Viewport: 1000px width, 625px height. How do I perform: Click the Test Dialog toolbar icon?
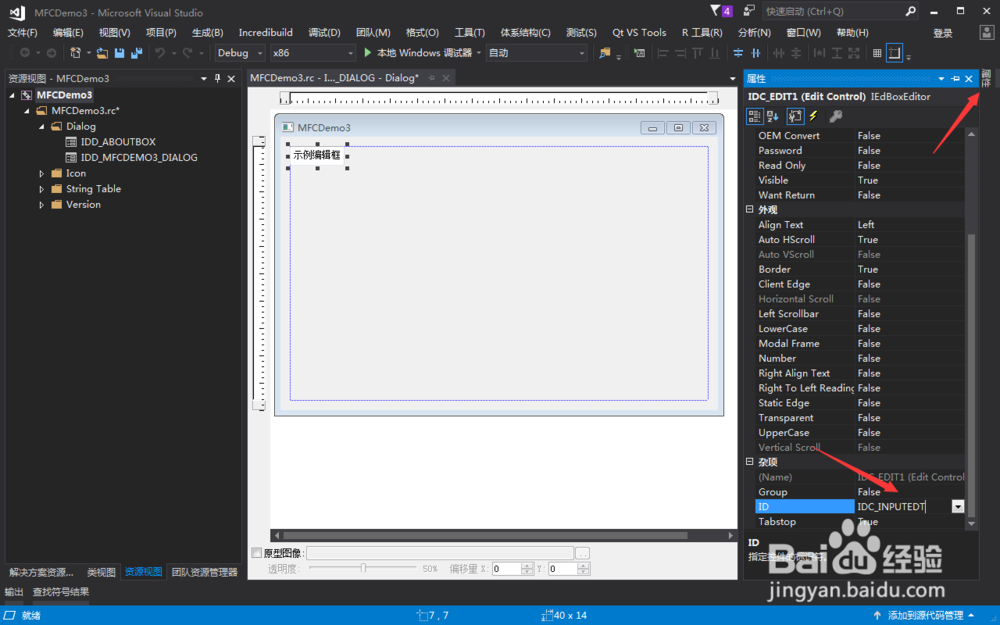[x=639, y=53]
